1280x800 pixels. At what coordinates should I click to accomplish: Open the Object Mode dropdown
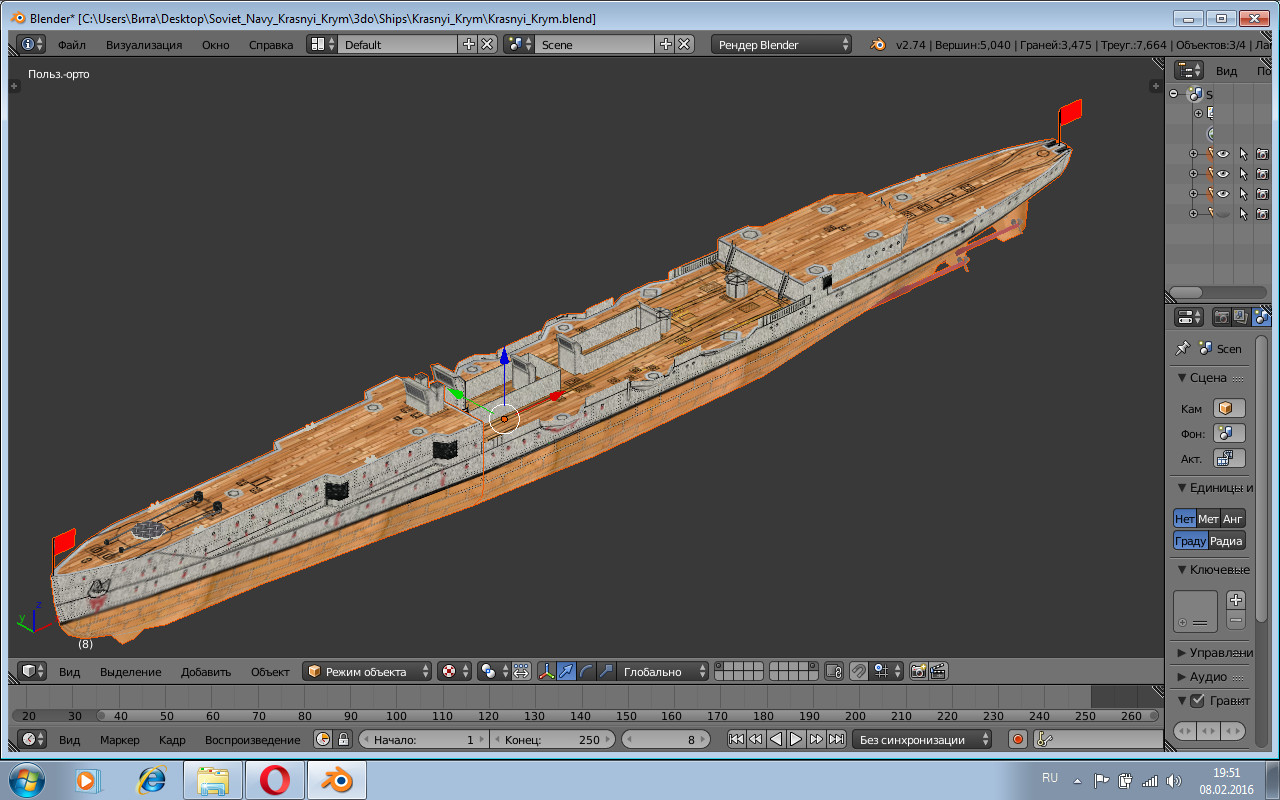368,671
